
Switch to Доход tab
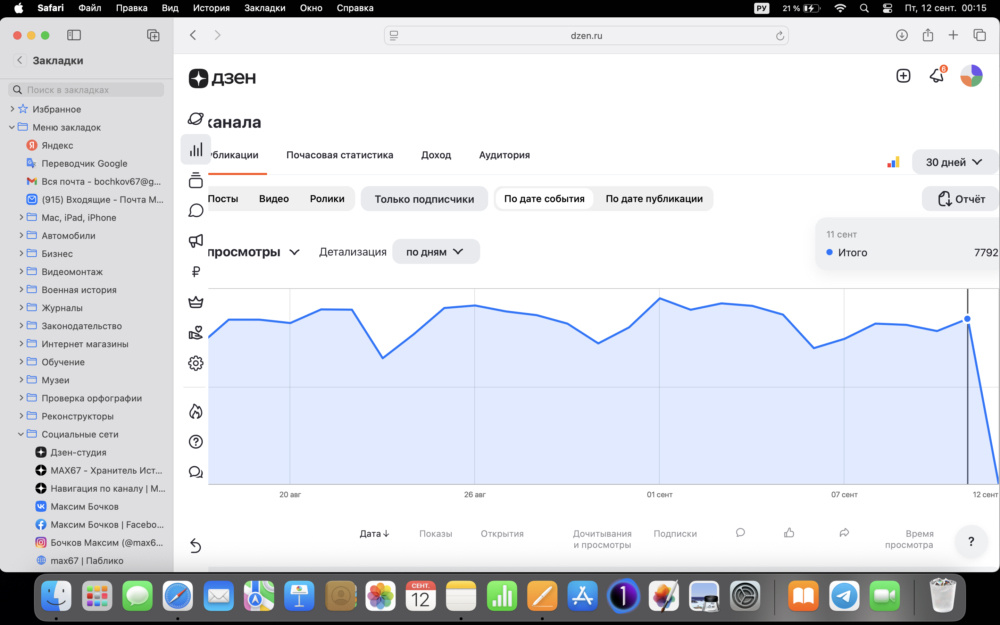pos(436,155)
